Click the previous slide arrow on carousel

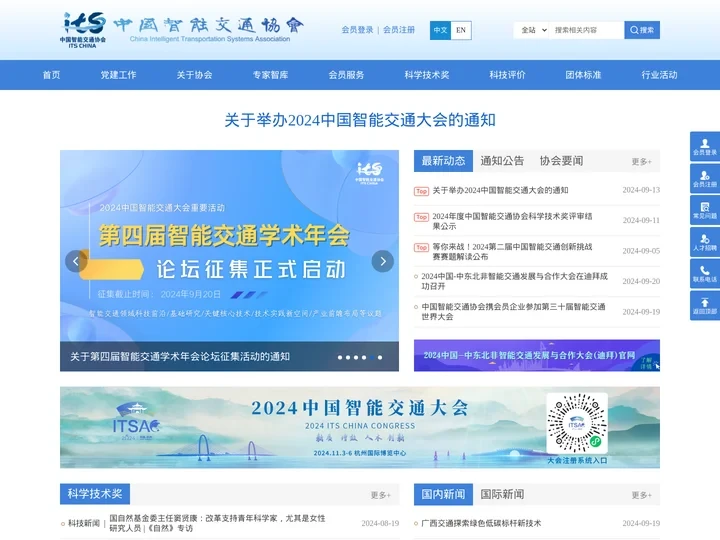tap(76, 261)
